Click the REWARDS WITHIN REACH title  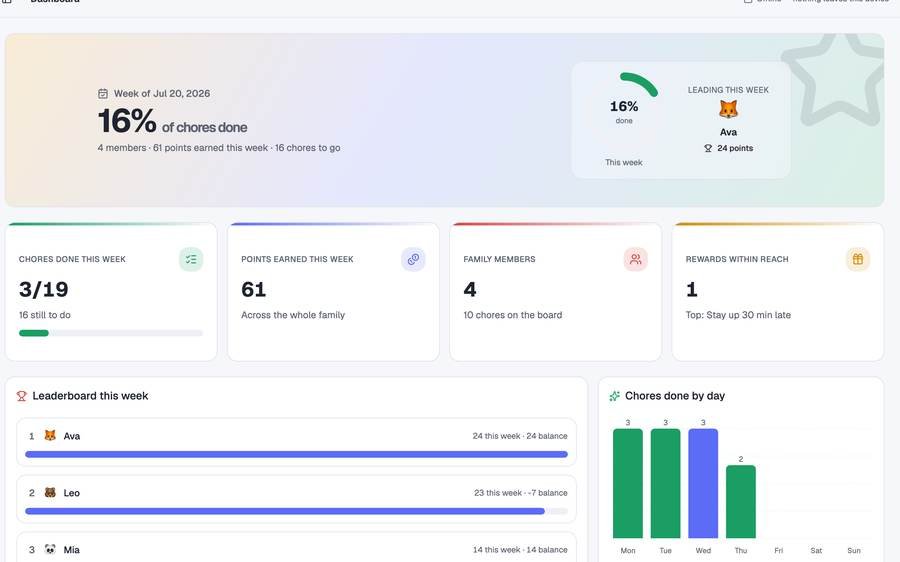[737, 259]
